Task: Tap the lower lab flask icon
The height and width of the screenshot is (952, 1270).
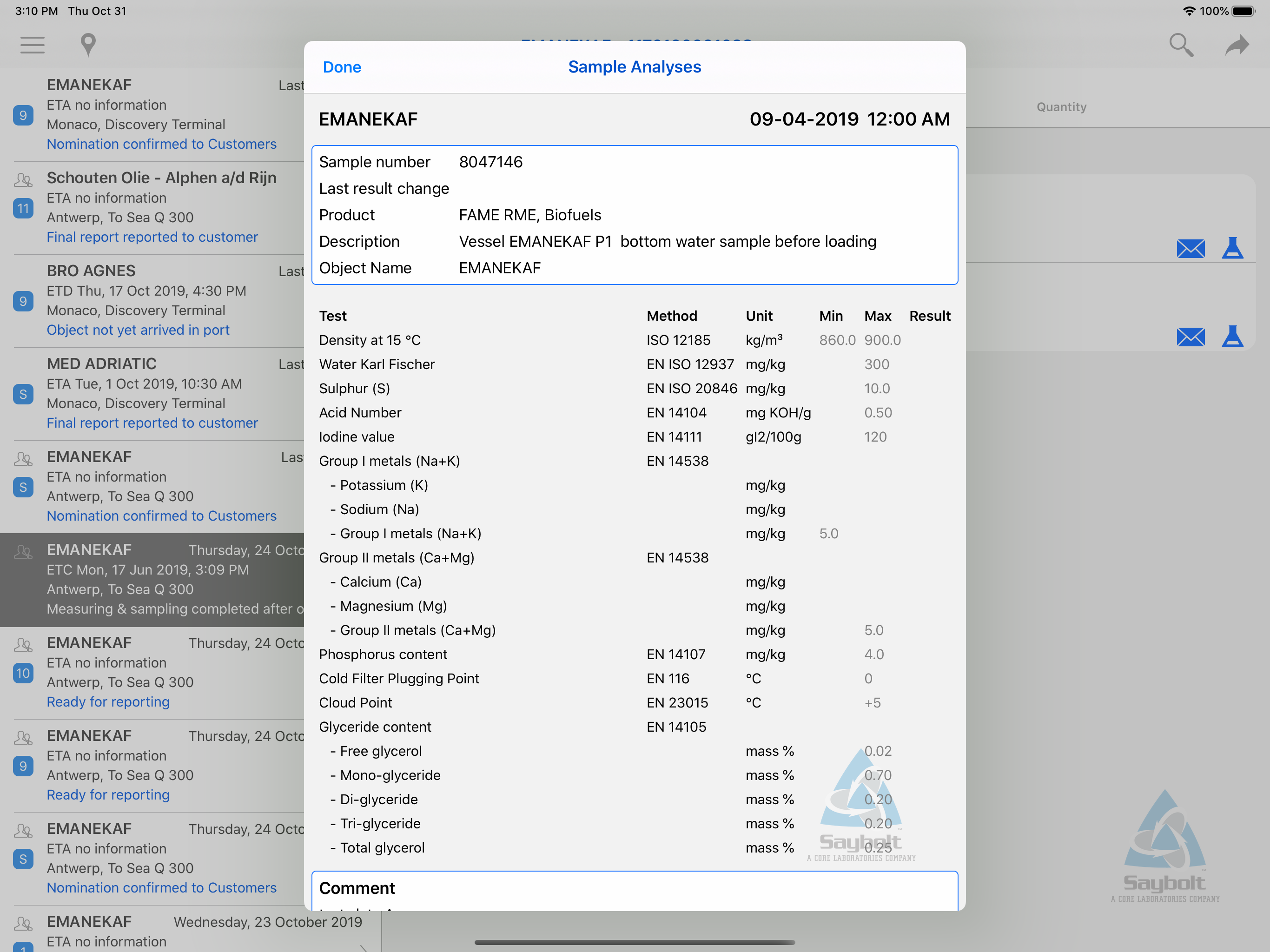Action: tap(1232, 337)
